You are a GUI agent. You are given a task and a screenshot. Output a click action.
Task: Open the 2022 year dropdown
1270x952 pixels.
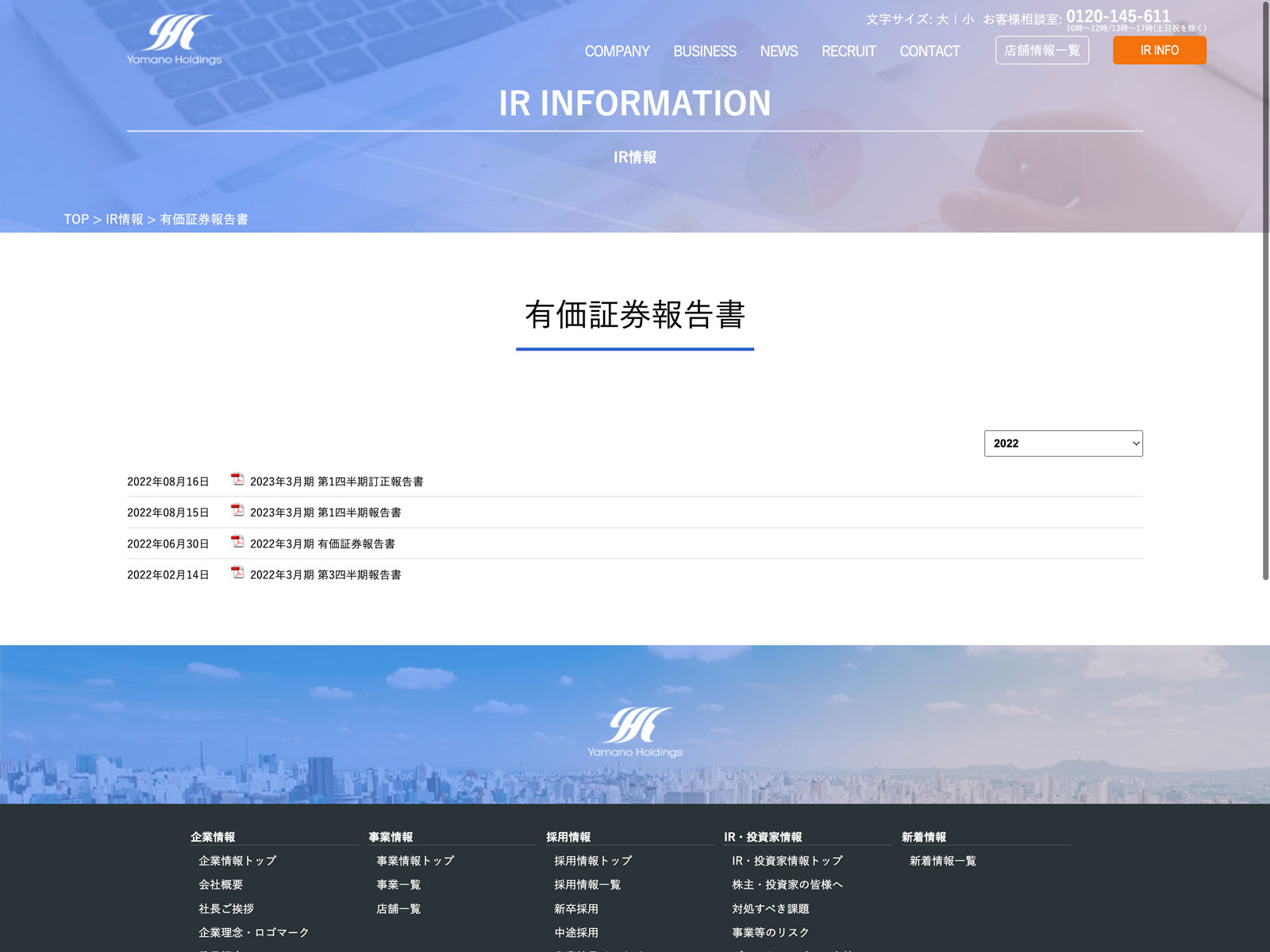[x=1063, y=443]
